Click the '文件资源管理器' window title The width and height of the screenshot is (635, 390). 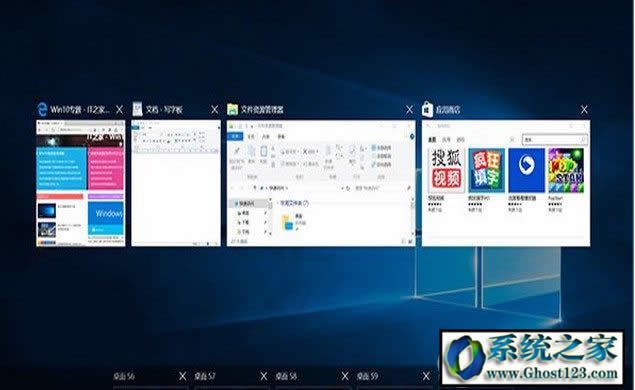tap(262, 109)
